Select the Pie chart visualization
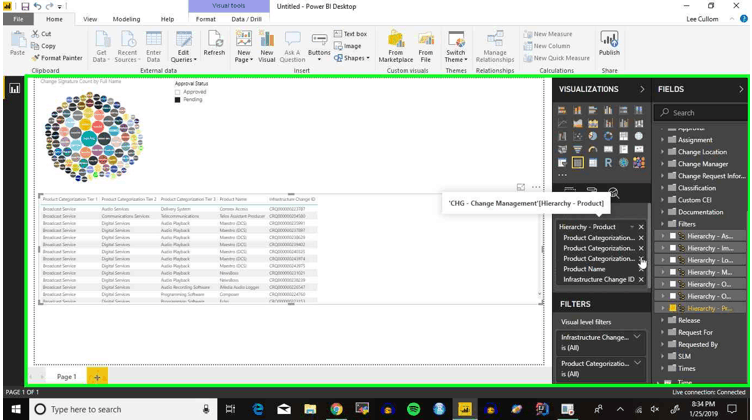The image size is (752, 420). pos(593,137)
